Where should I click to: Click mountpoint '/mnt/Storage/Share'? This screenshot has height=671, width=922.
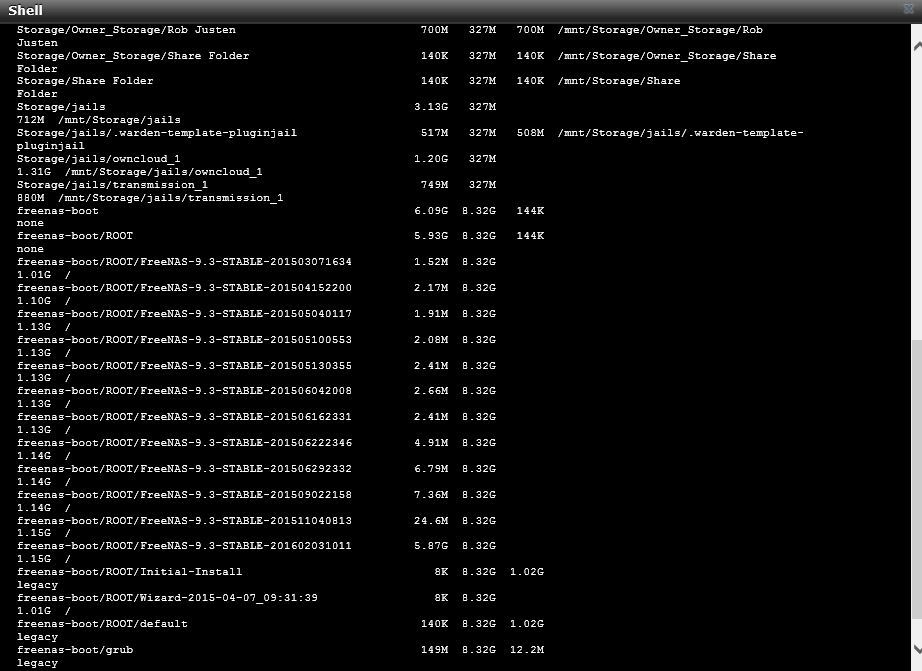[619, 81]
